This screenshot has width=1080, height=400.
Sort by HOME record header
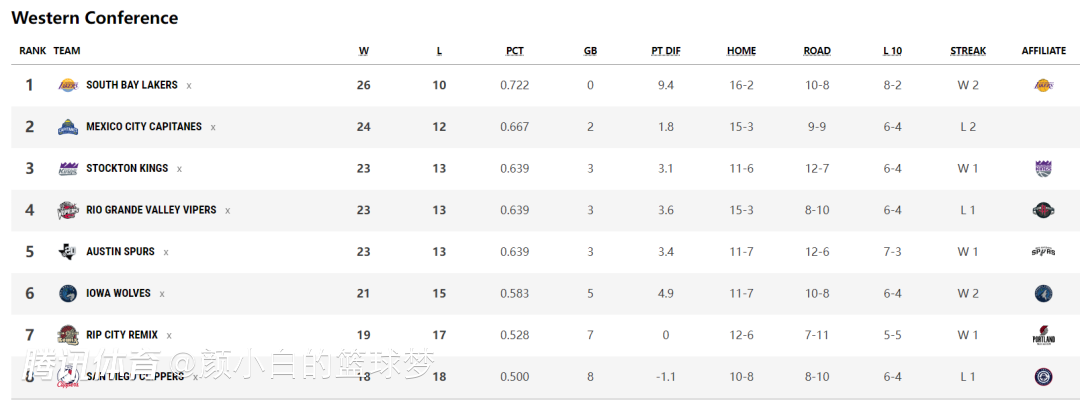741,51
